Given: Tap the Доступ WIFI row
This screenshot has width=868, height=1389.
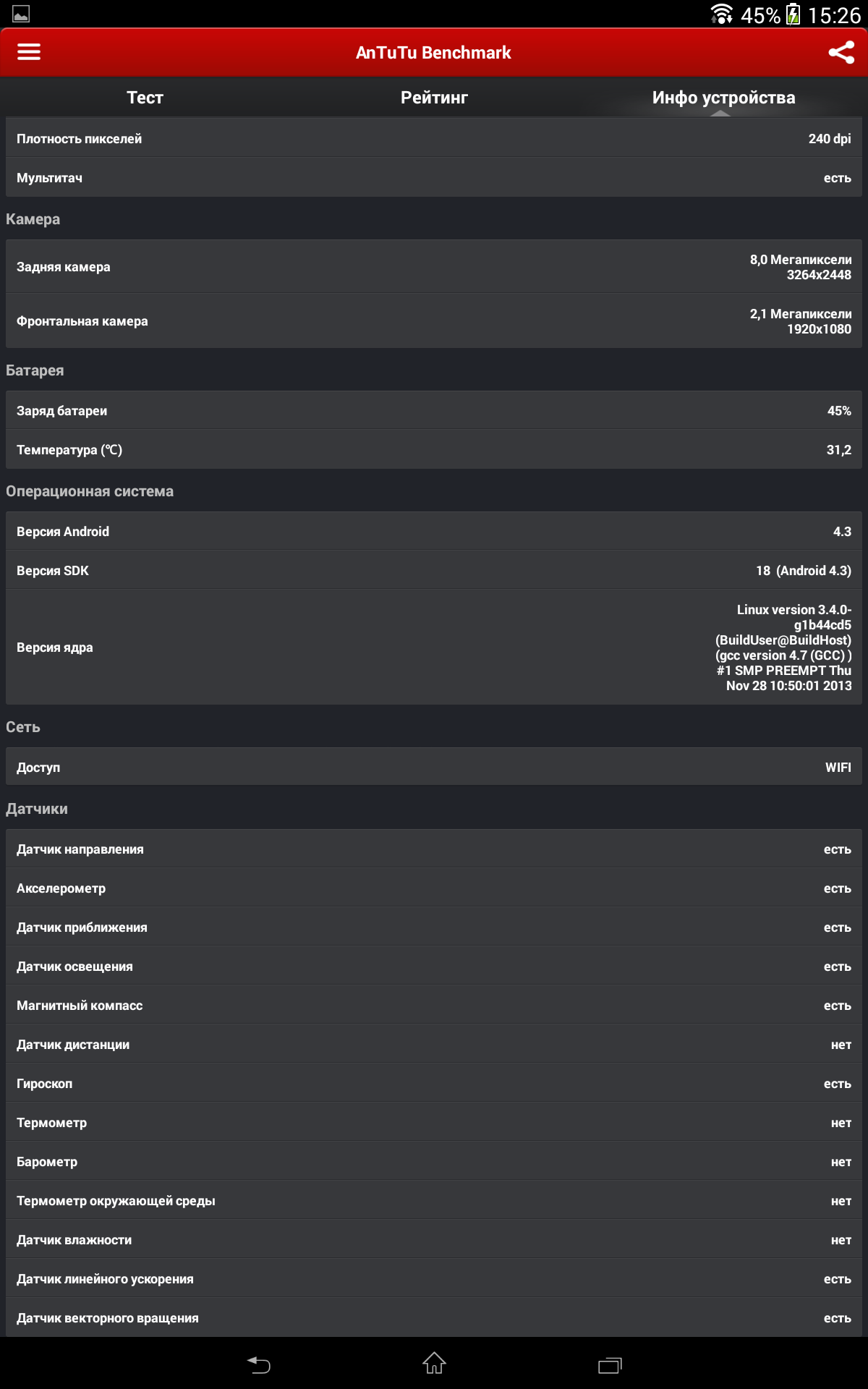Looking at the screenshot, I should 434,768.
